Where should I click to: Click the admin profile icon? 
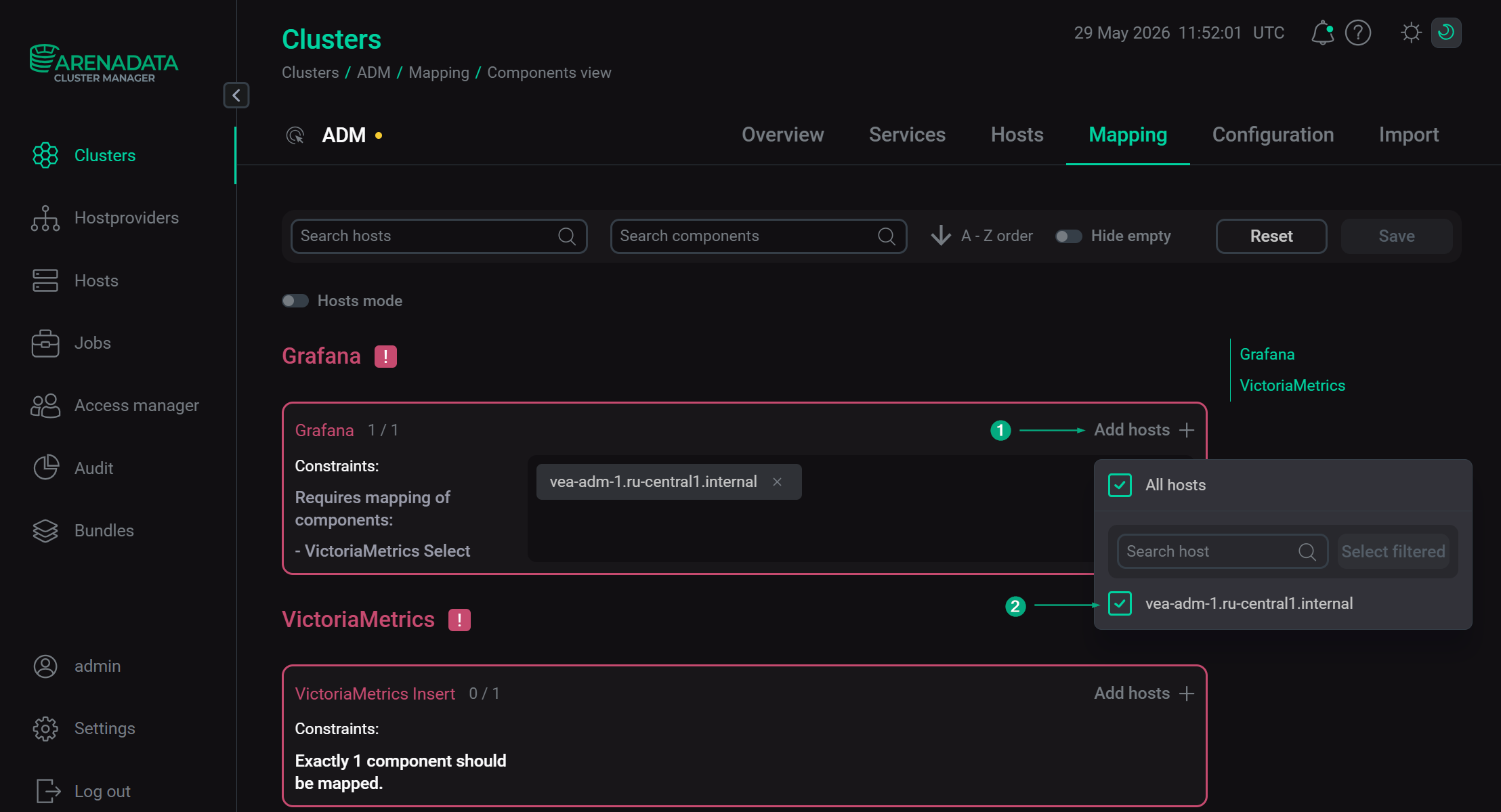tap(45, 666)
